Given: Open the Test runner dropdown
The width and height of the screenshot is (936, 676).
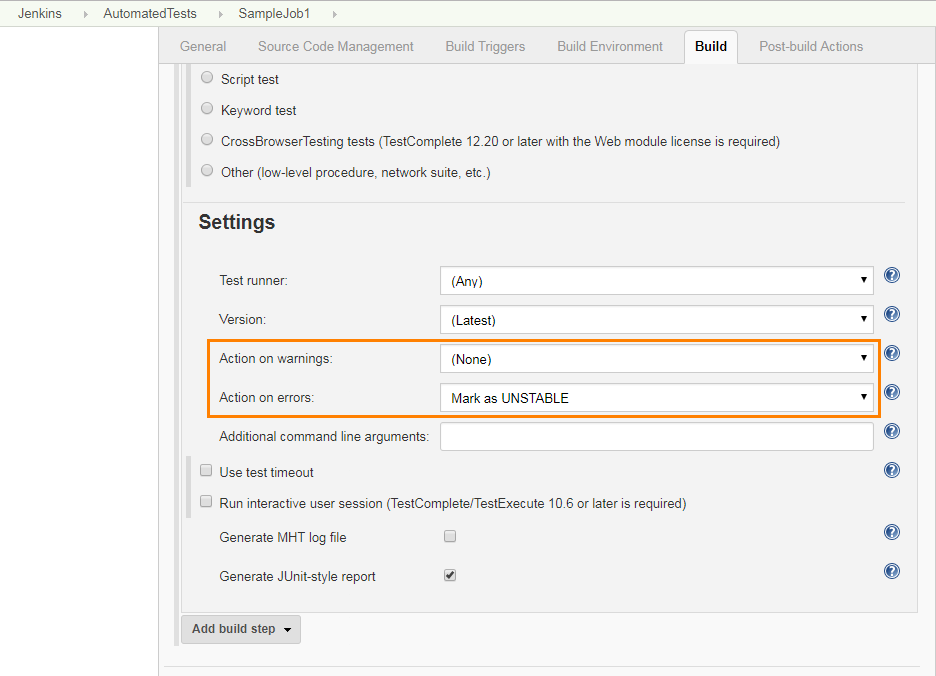Looking at the screenshot, I should coord(657,281).
